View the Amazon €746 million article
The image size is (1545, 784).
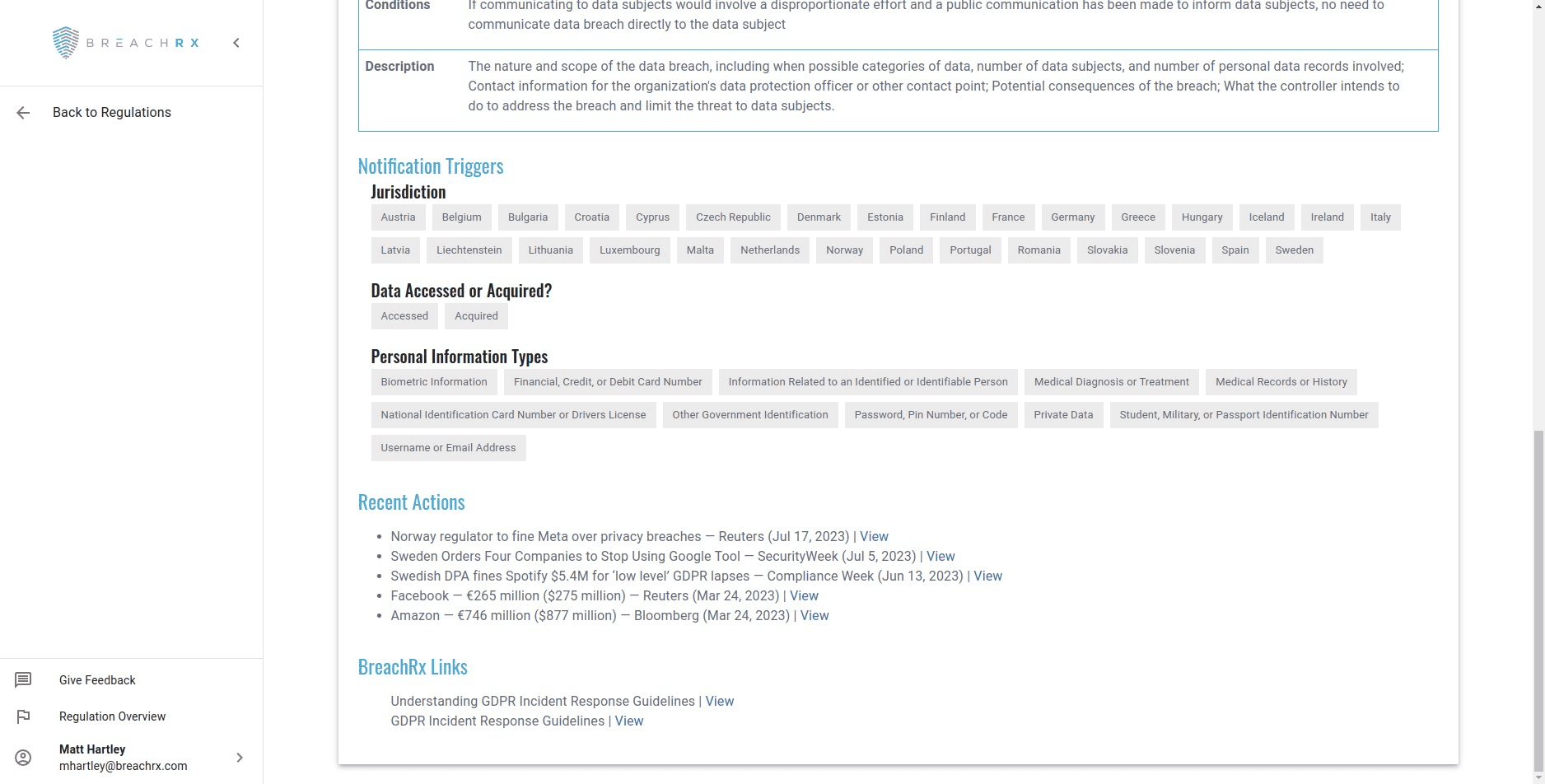pos(815,616)
